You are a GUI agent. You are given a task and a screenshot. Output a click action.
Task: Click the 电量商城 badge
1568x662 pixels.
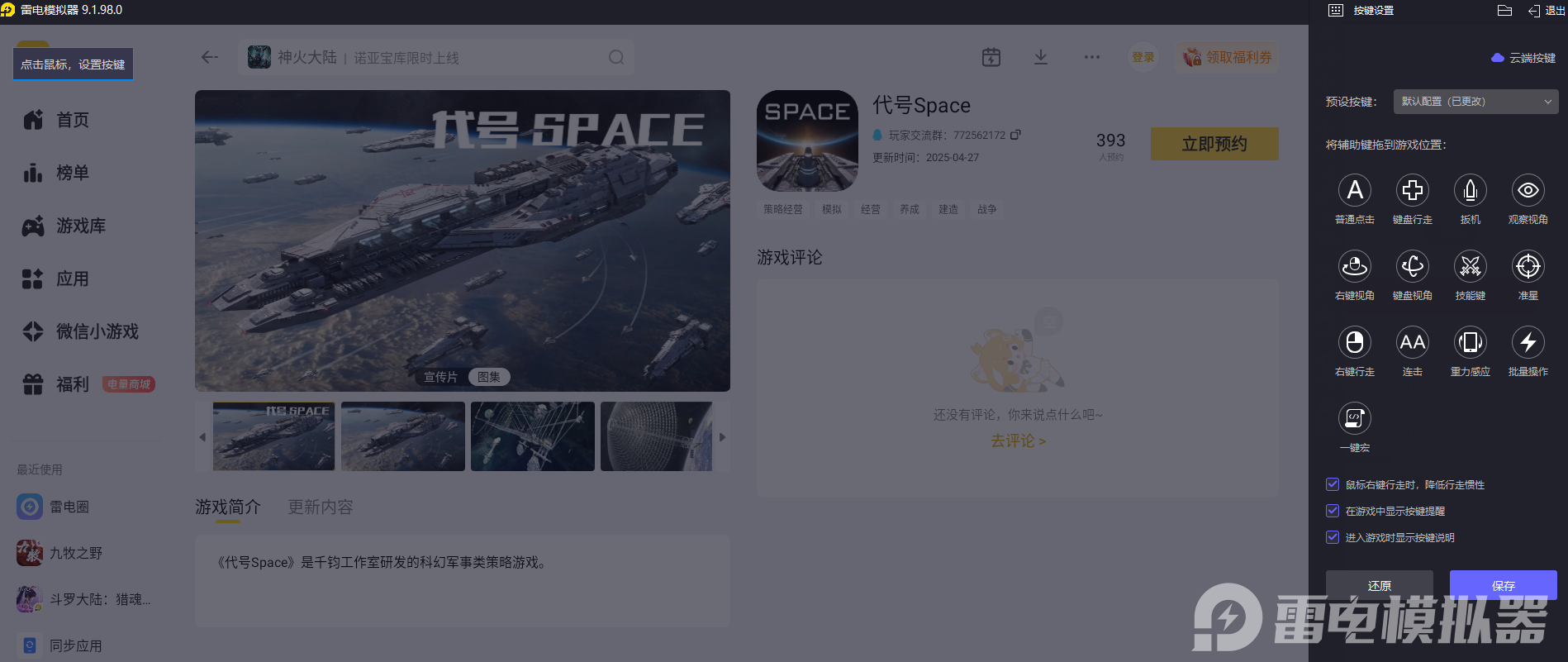(129, 384)
